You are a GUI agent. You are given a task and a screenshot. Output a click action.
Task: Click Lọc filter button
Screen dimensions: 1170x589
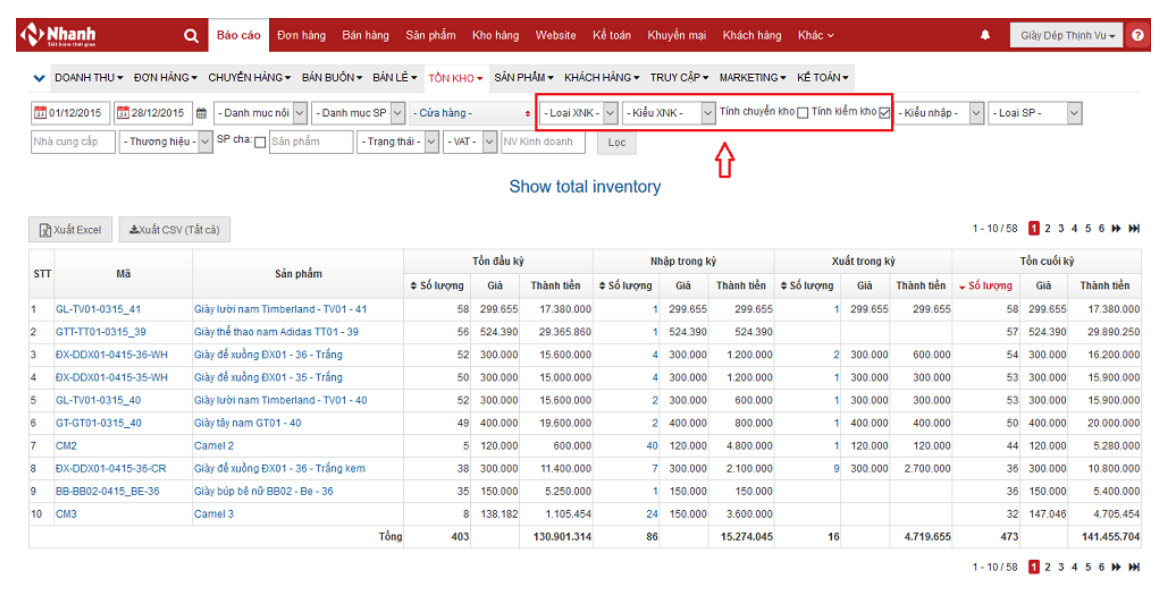(617, 143)
